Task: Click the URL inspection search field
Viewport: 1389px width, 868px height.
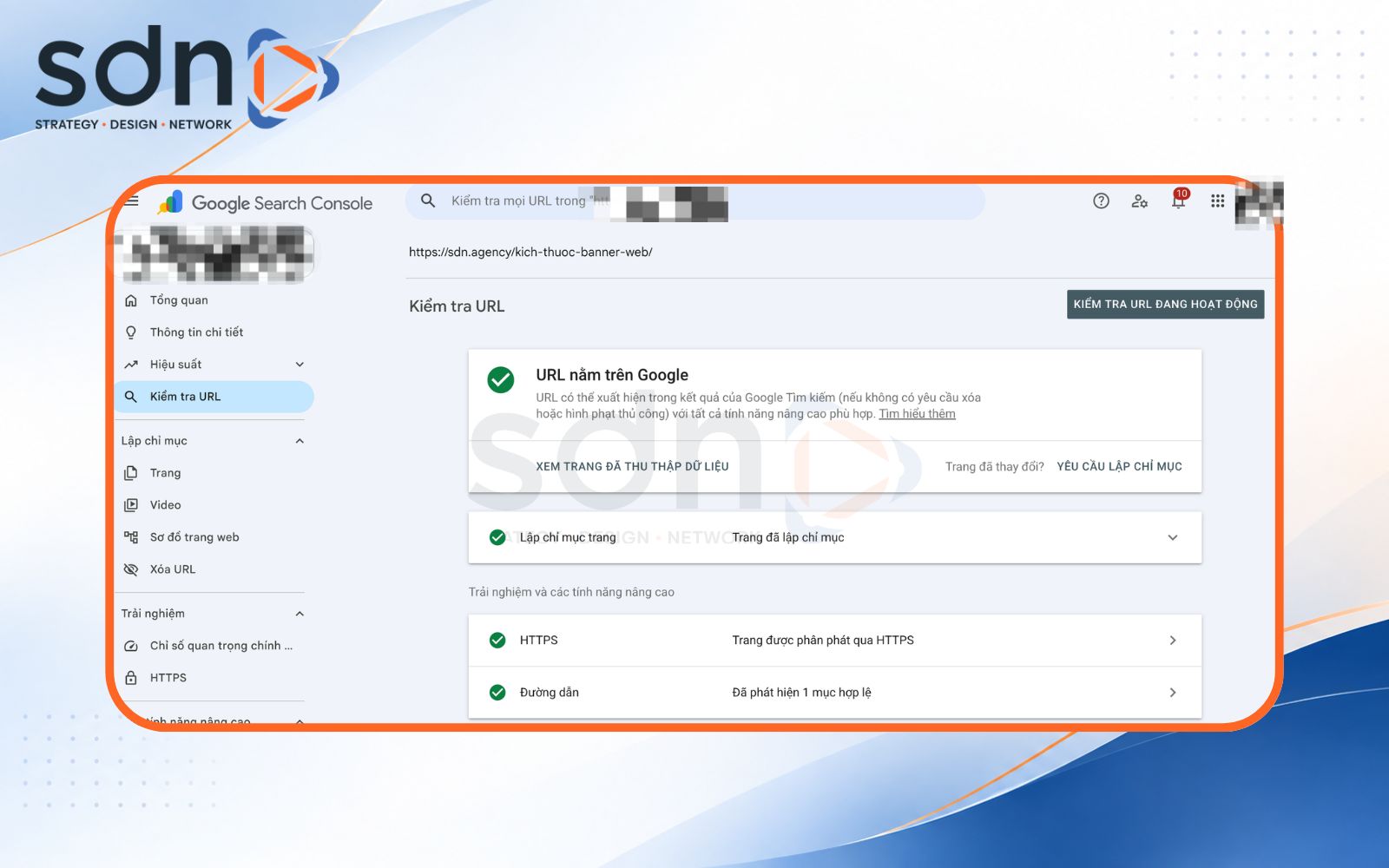Action: coord(694,201)
